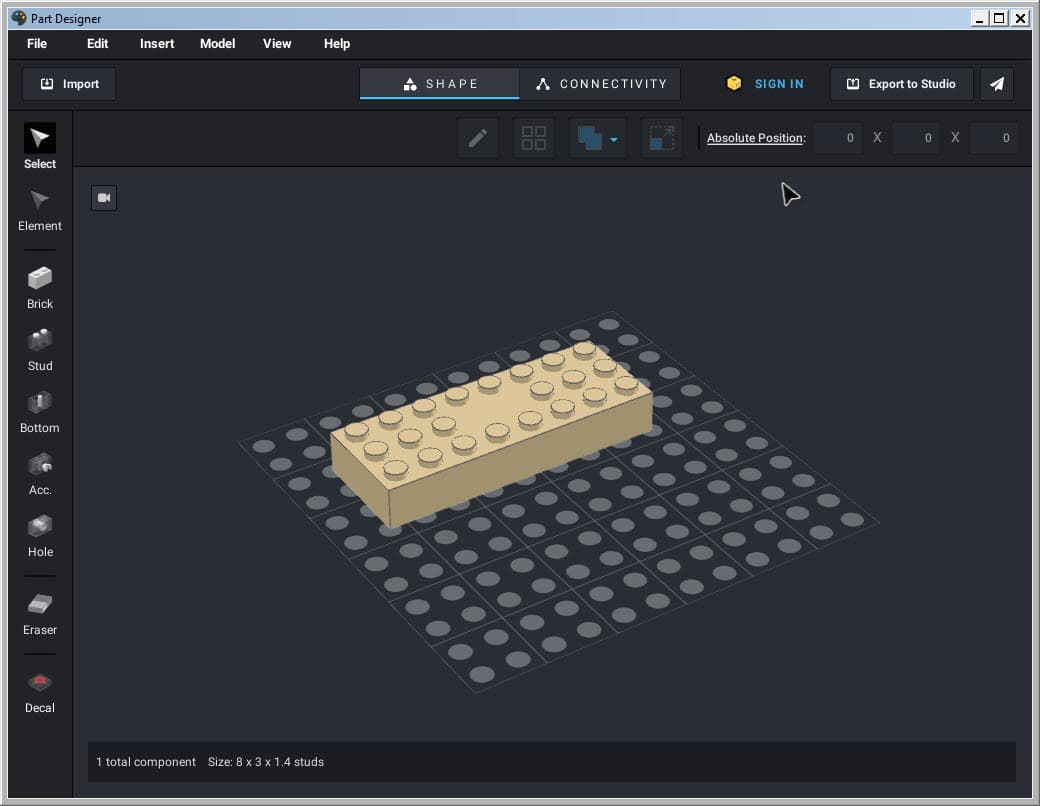Pick the Stud tool
Image resolution: width=1040 pixels, height=806 pixels.
coord(40,350)
